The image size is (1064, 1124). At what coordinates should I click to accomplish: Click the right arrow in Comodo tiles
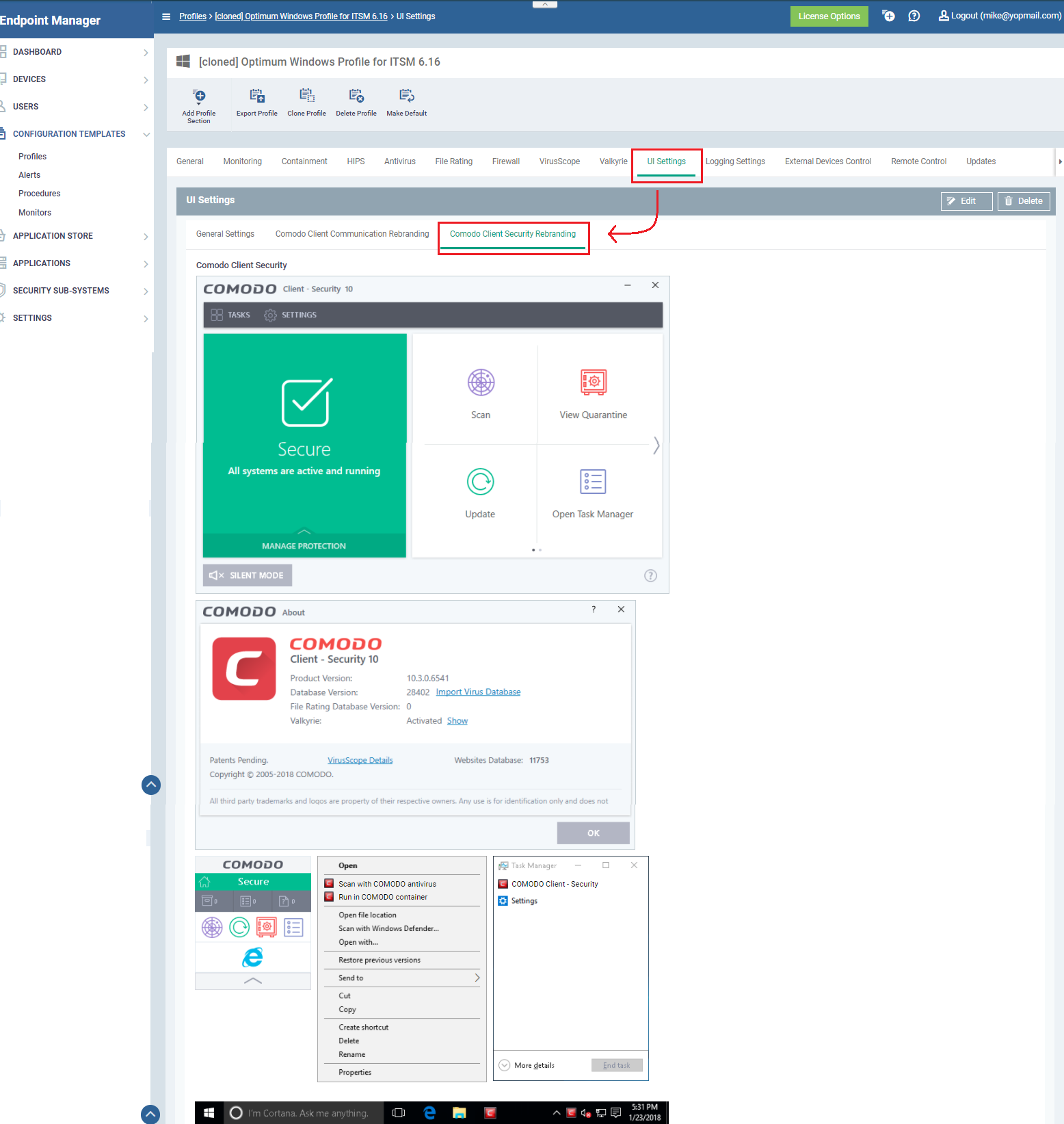click(656, 445)
